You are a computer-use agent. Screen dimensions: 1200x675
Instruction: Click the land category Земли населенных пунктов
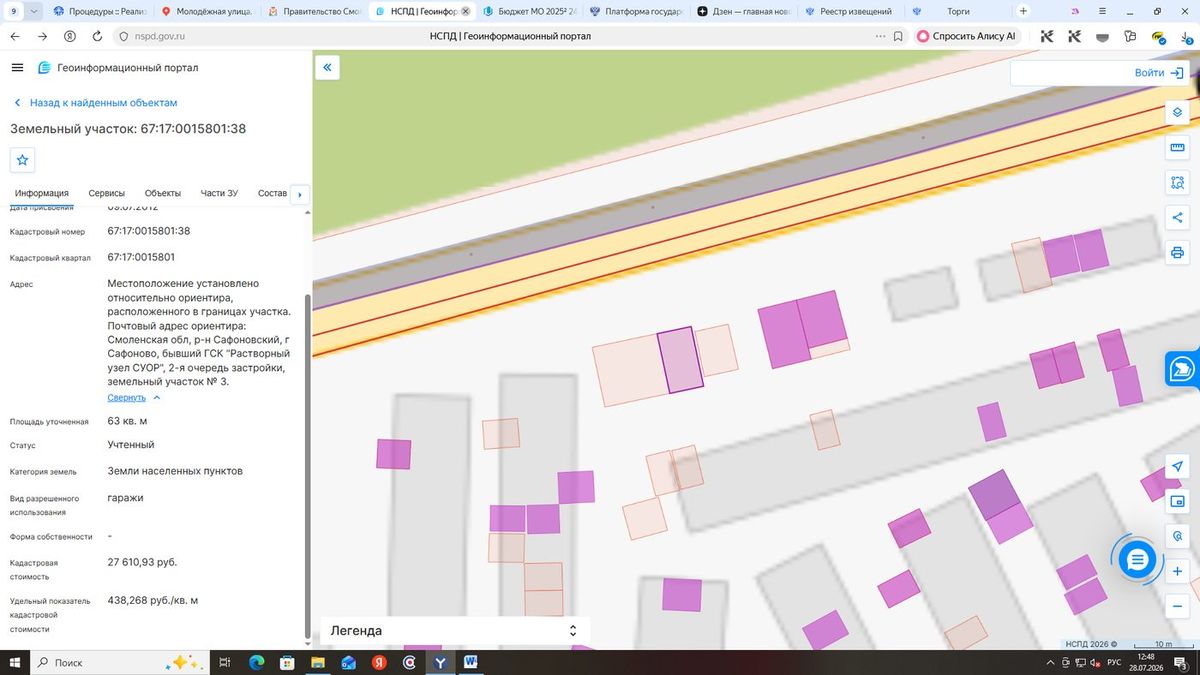click(x=175, y=471)
